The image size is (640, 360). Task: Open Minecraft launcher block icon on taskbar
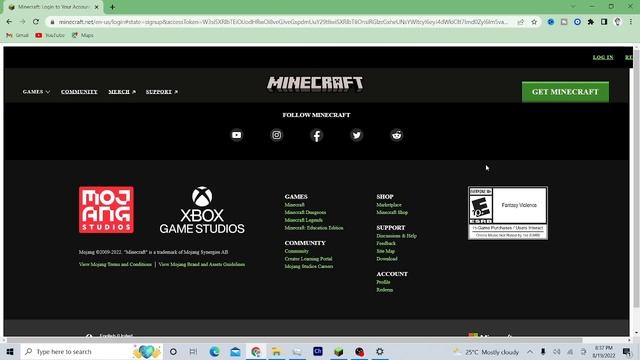click(338, 351)
